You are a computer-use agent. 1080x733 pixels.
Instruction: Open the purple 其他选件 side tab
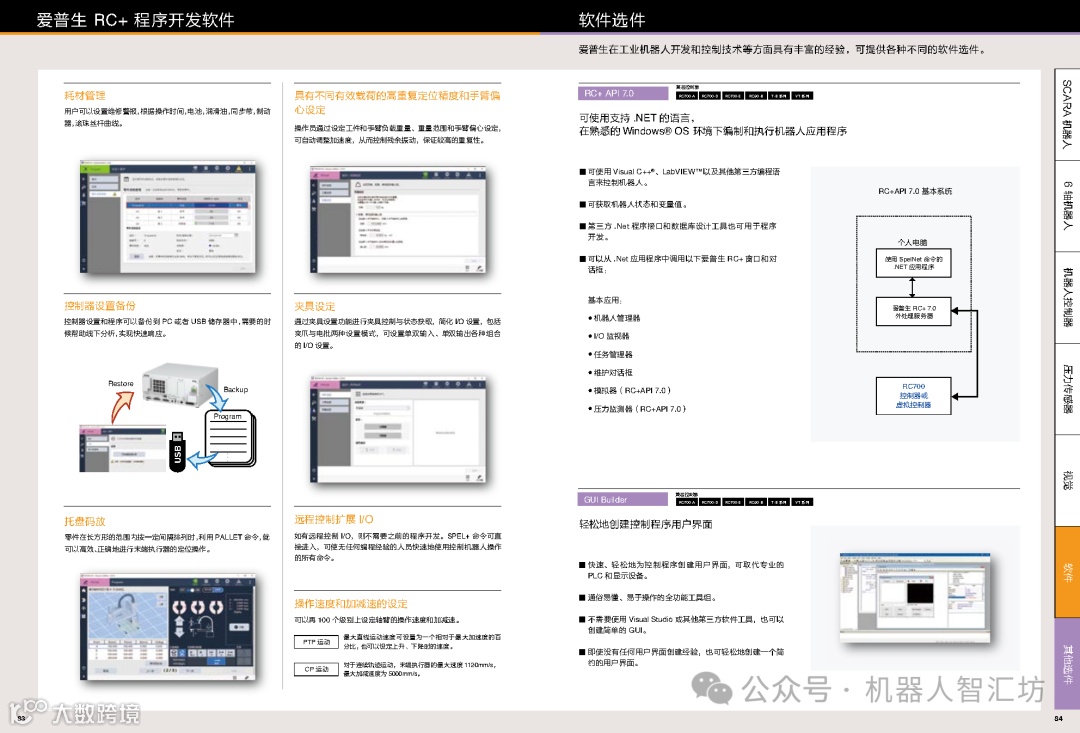click(1067, 664)
